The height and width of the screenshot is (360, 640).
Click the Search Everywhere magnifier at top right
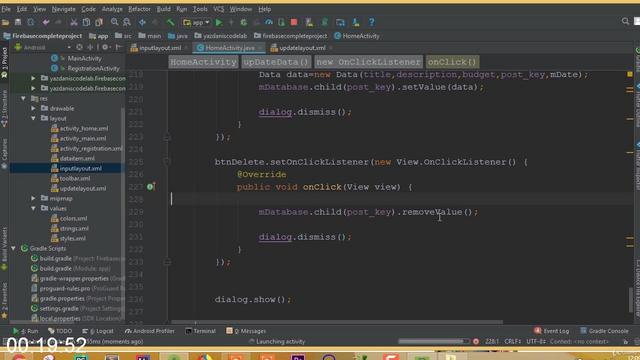625,21
